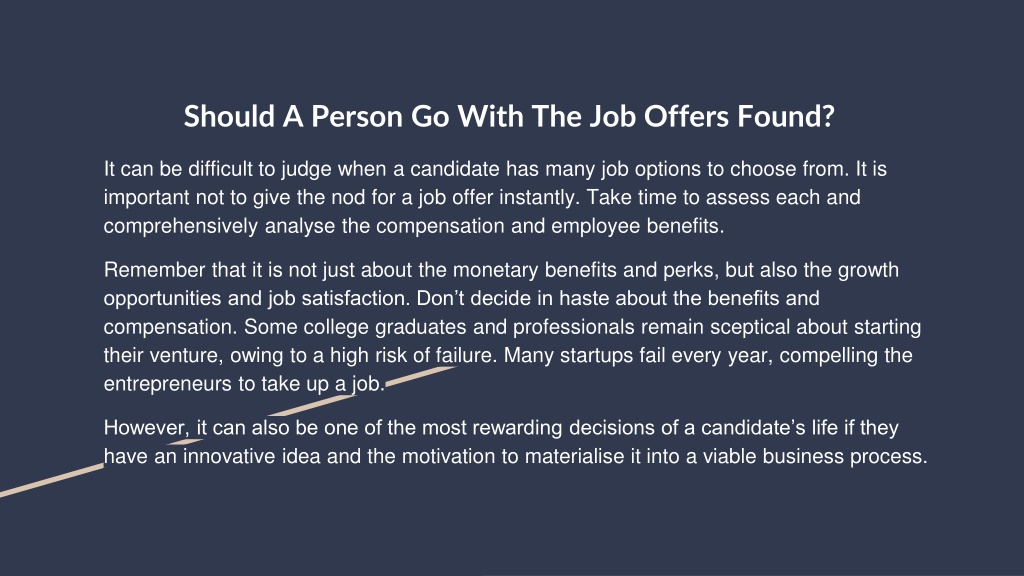Click the beige diagonal line near 'failure'

pyautogui.click(x=421, y=377)
